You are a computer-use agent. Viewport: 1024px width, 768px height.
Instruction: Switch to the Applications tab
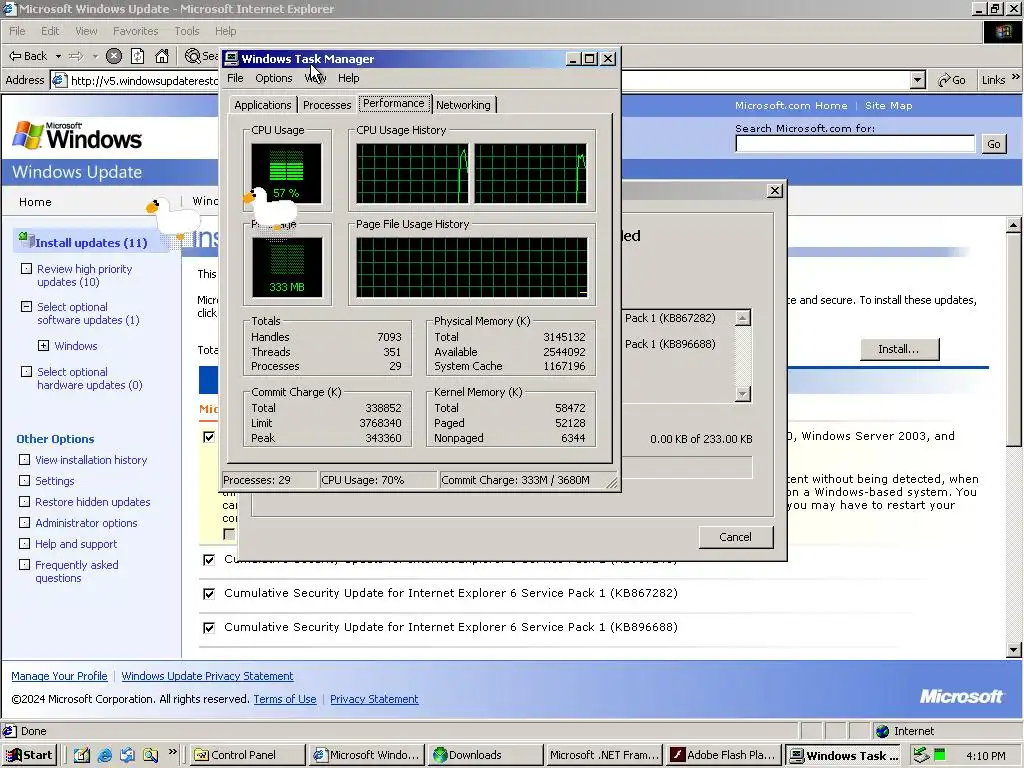[x=263, y=105]
